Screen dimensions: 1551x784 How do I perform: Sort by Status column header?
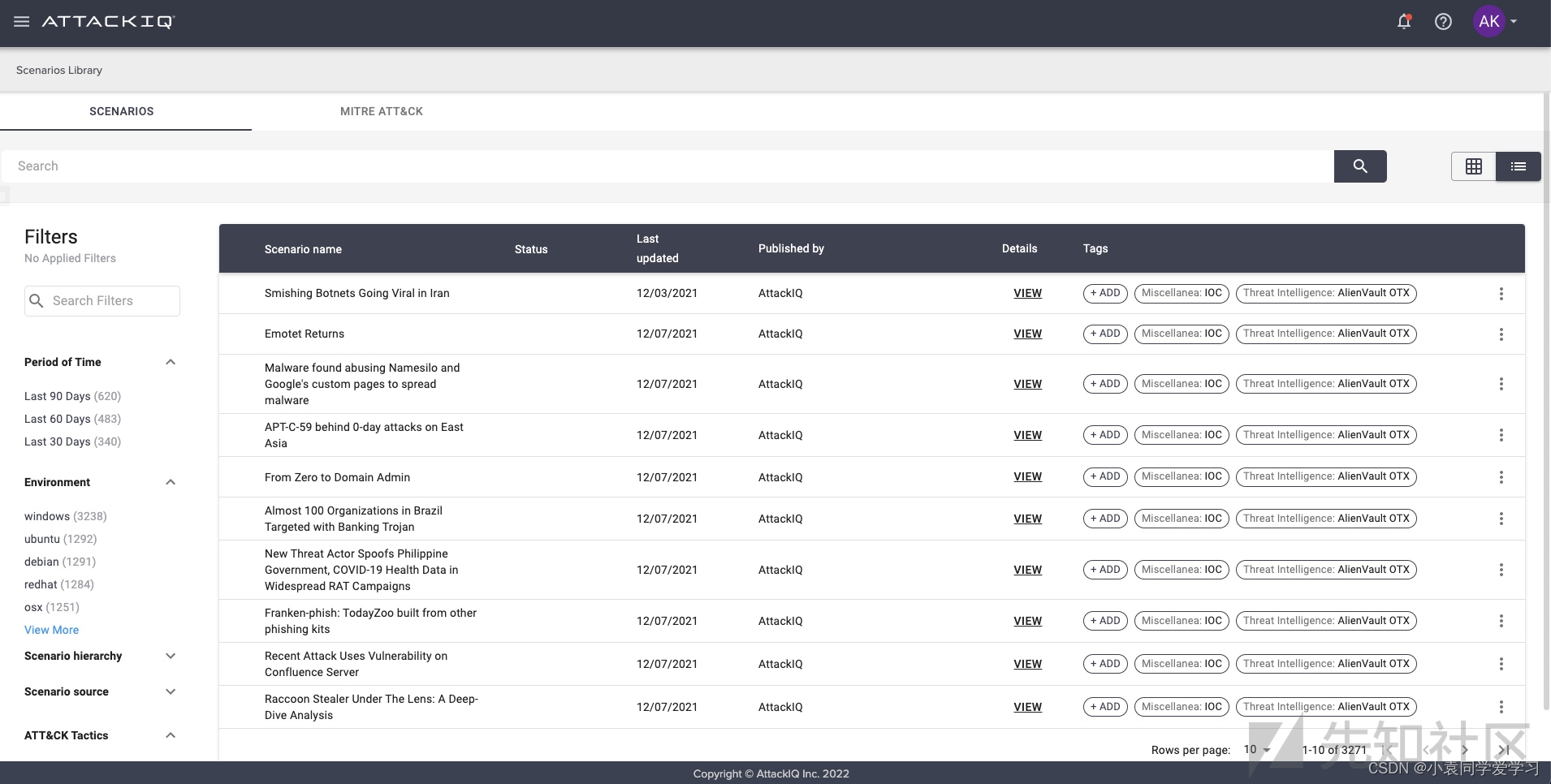point(531,249)
